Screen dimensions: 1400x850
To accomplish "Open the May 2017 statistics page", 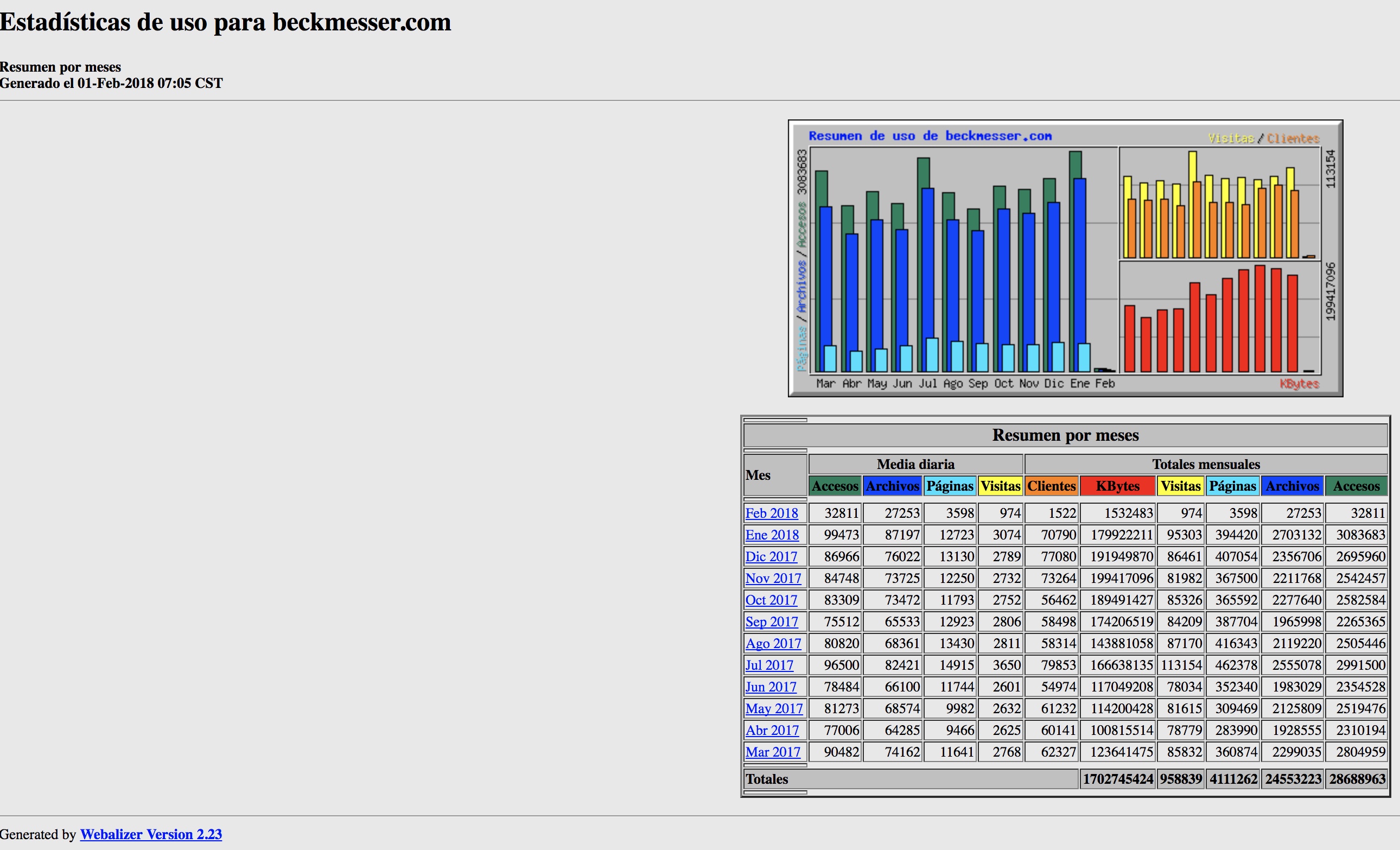I will (774, 708).
